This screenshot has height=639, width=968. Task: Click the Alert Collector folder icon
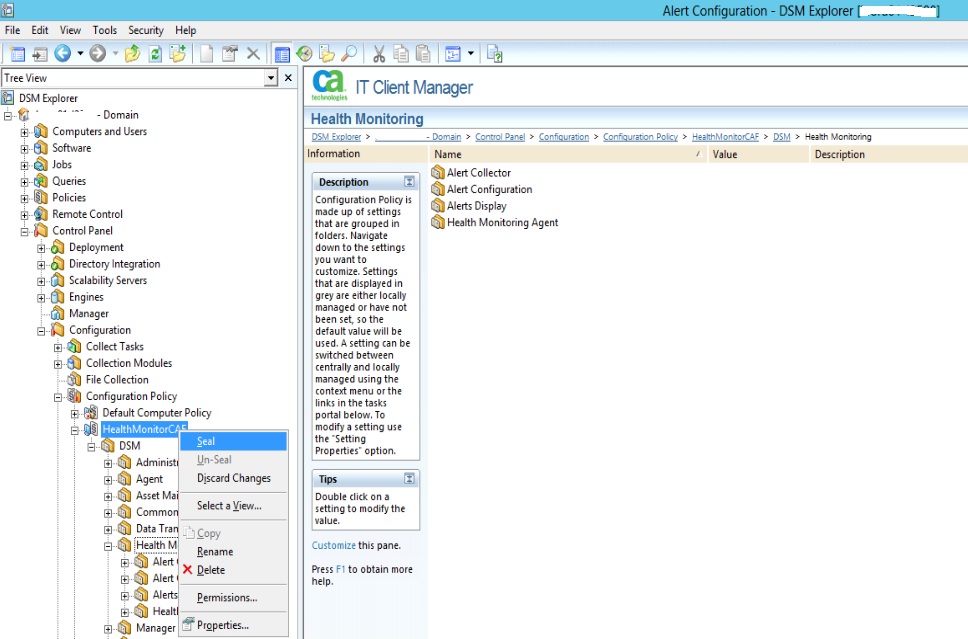[x=438, y=173]
